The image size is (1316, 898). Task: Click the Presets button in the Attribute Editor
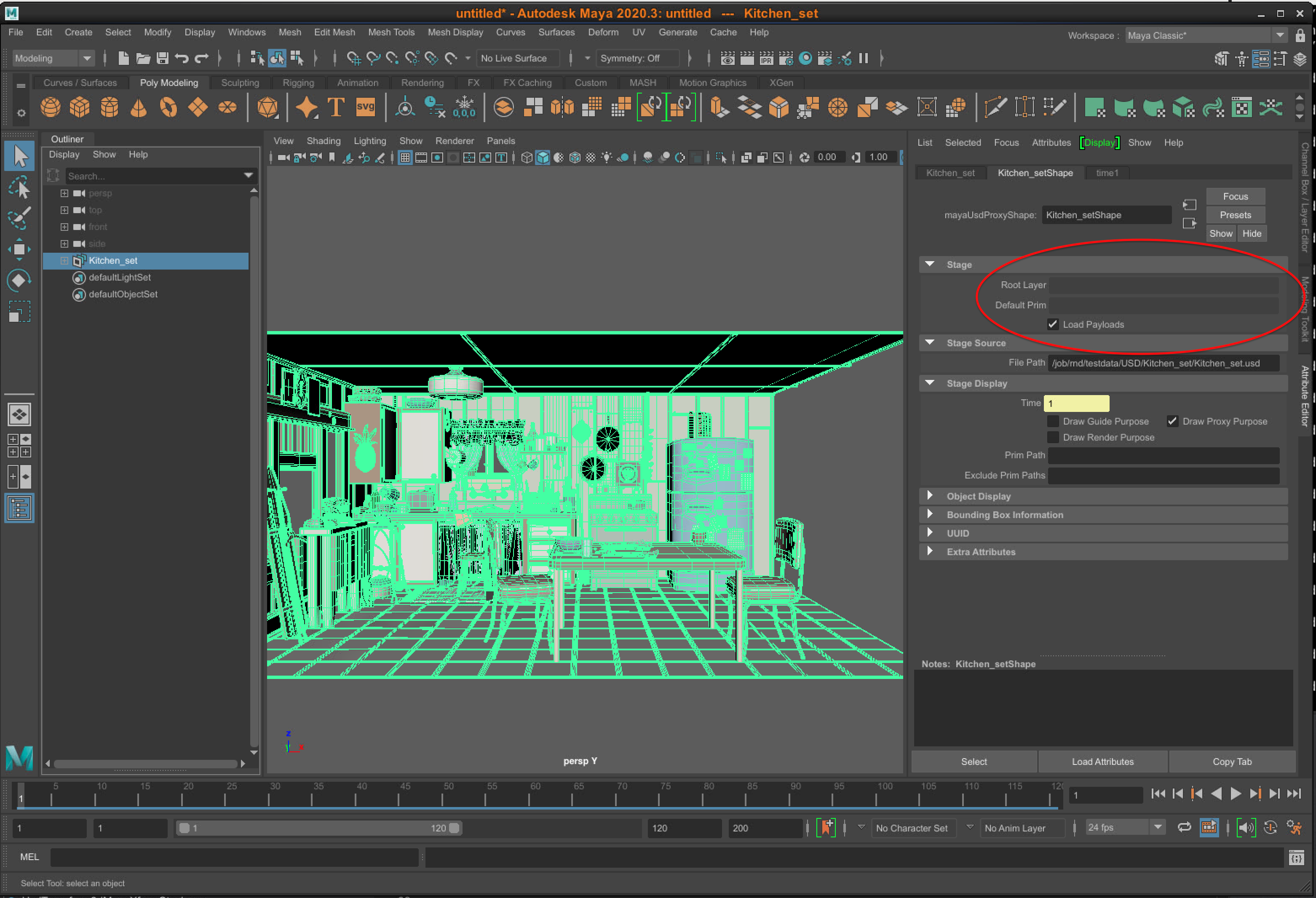(1235, 214)
